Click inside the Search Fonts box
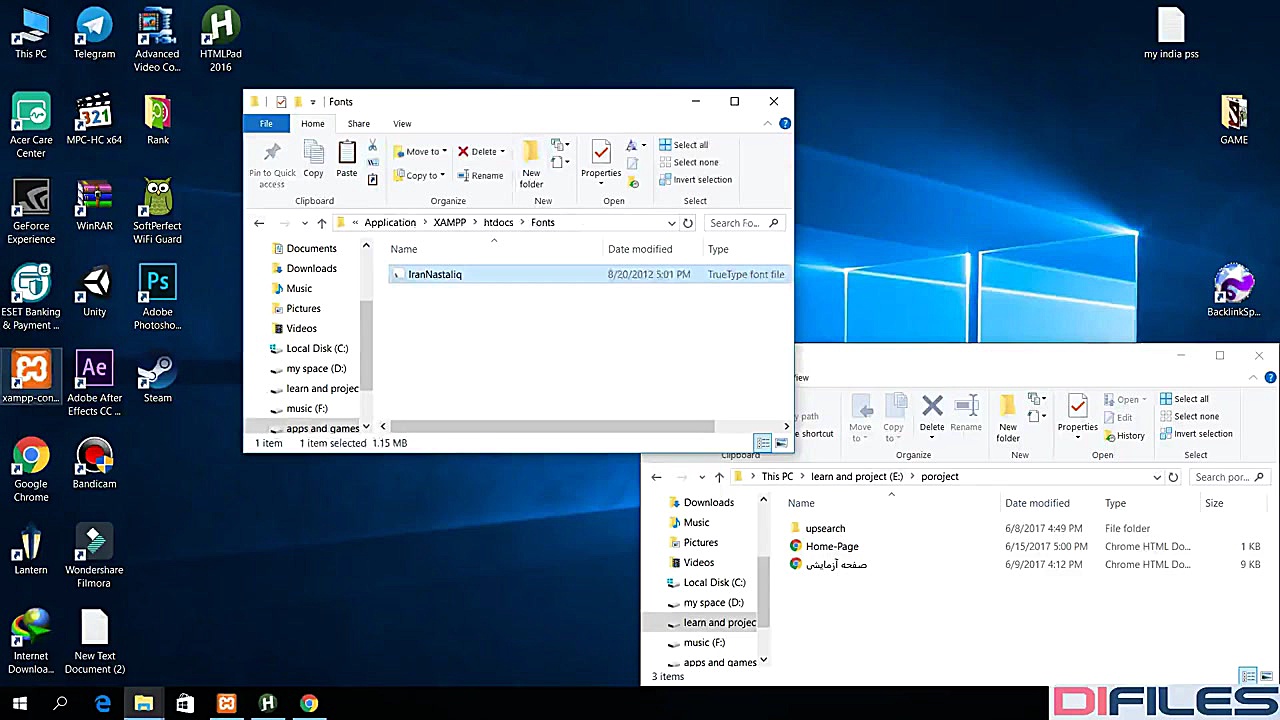 tap(738, 222)
